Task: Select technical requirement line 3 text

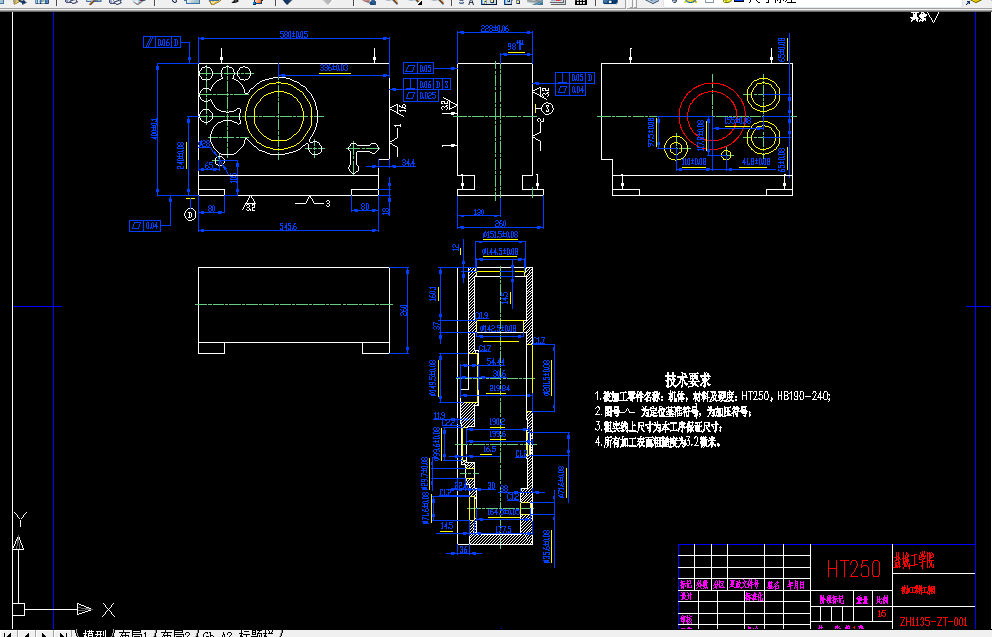Action: (x=658, y=427)
